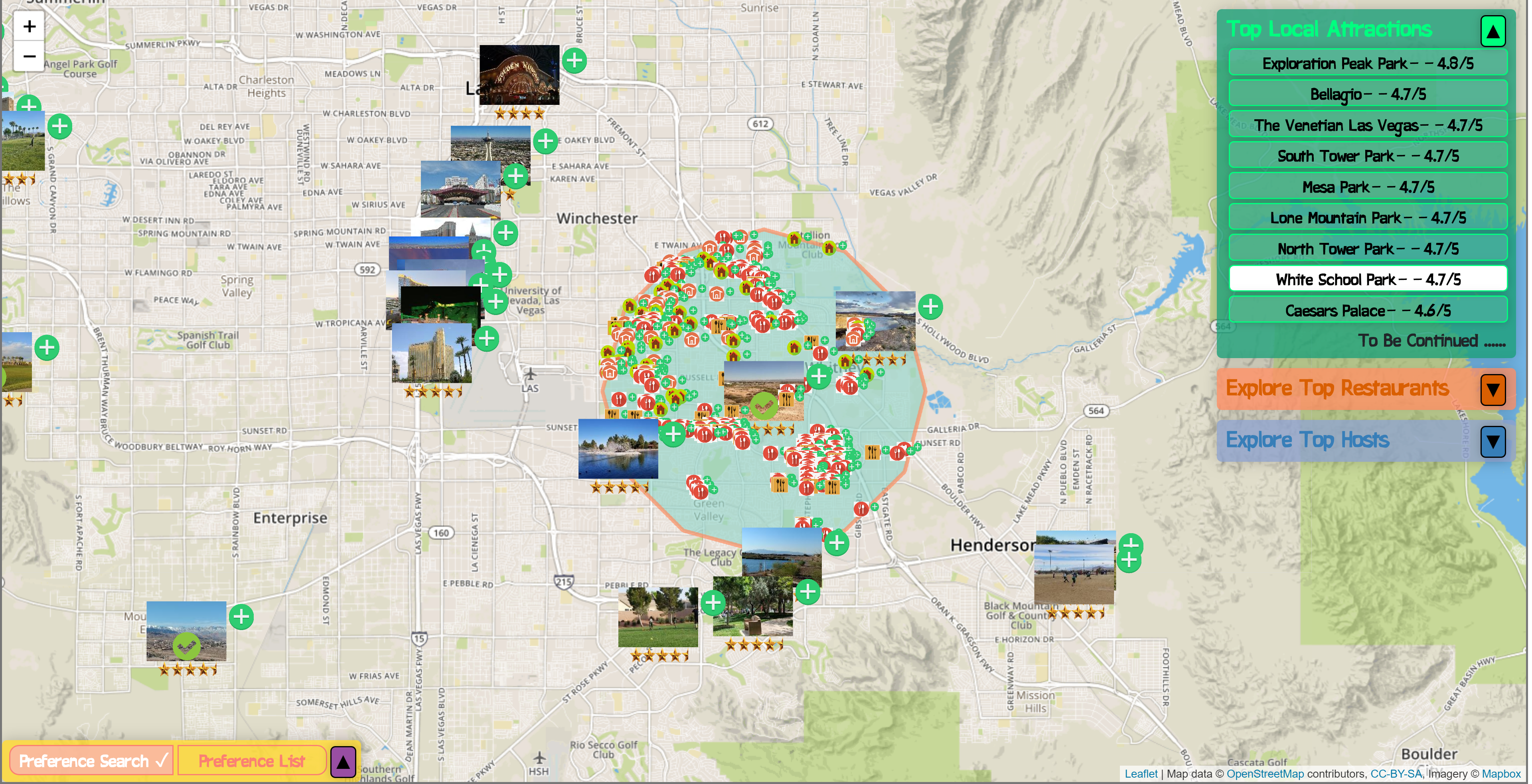1532x784 pixels.
Task: Click plus icon beside lake photo
Action: coord(673,434)
